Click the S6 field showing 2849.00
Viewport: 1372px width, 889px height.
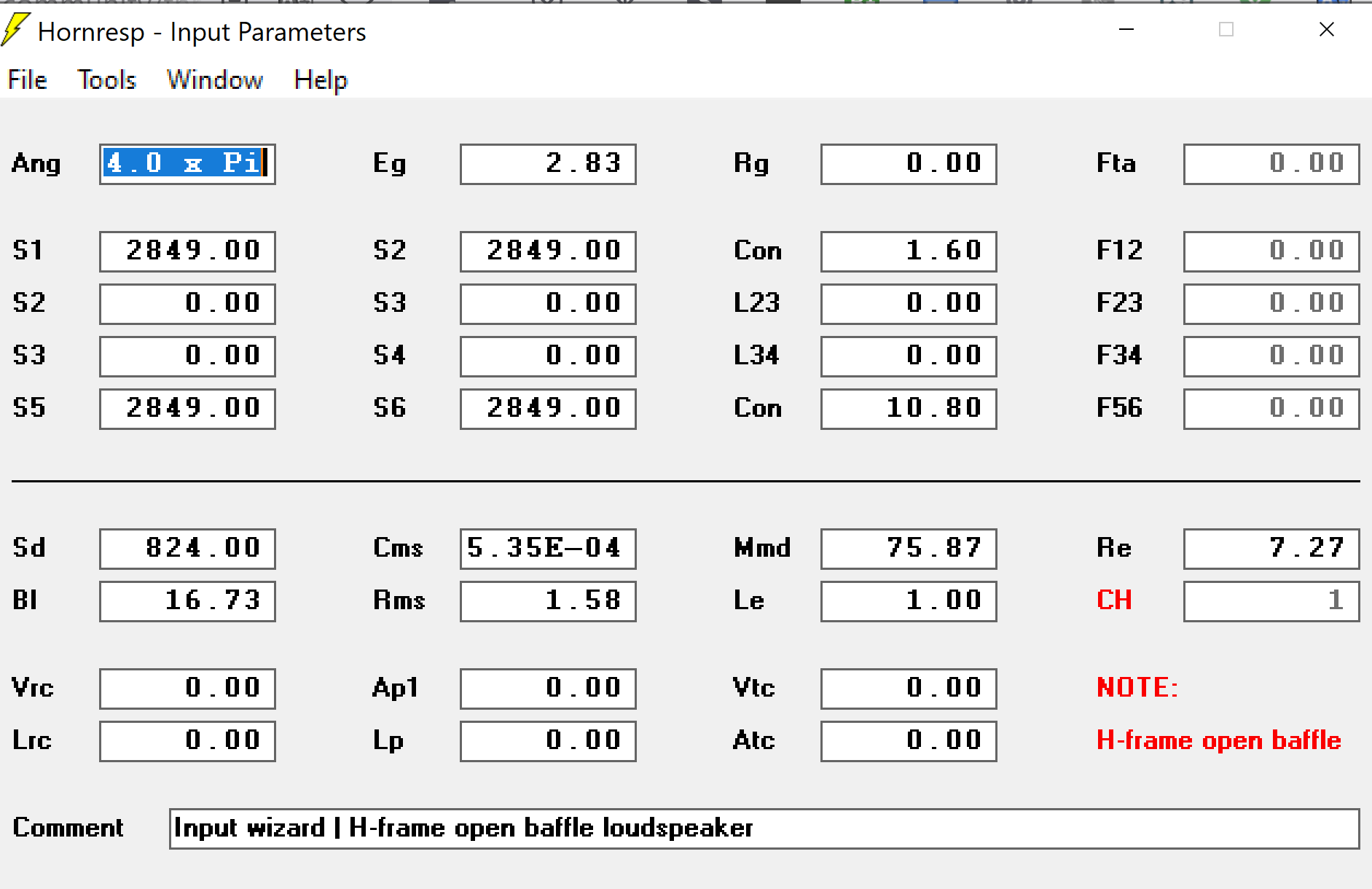point(548,409)
